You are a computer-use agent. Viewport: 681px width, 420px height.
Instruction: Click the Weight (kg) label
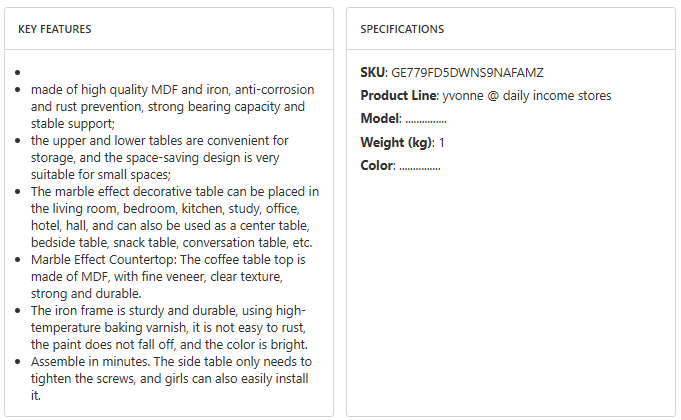[396, 142]
